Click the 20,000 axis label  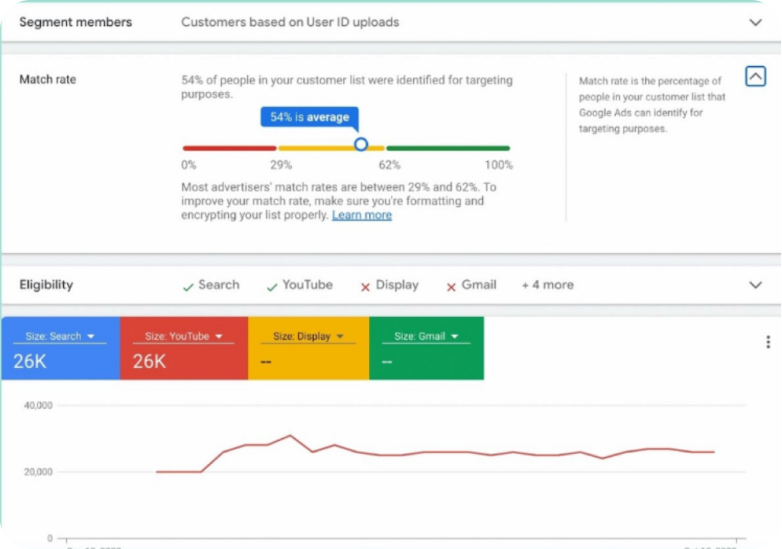pyautogui.click(x=38, y=472)
